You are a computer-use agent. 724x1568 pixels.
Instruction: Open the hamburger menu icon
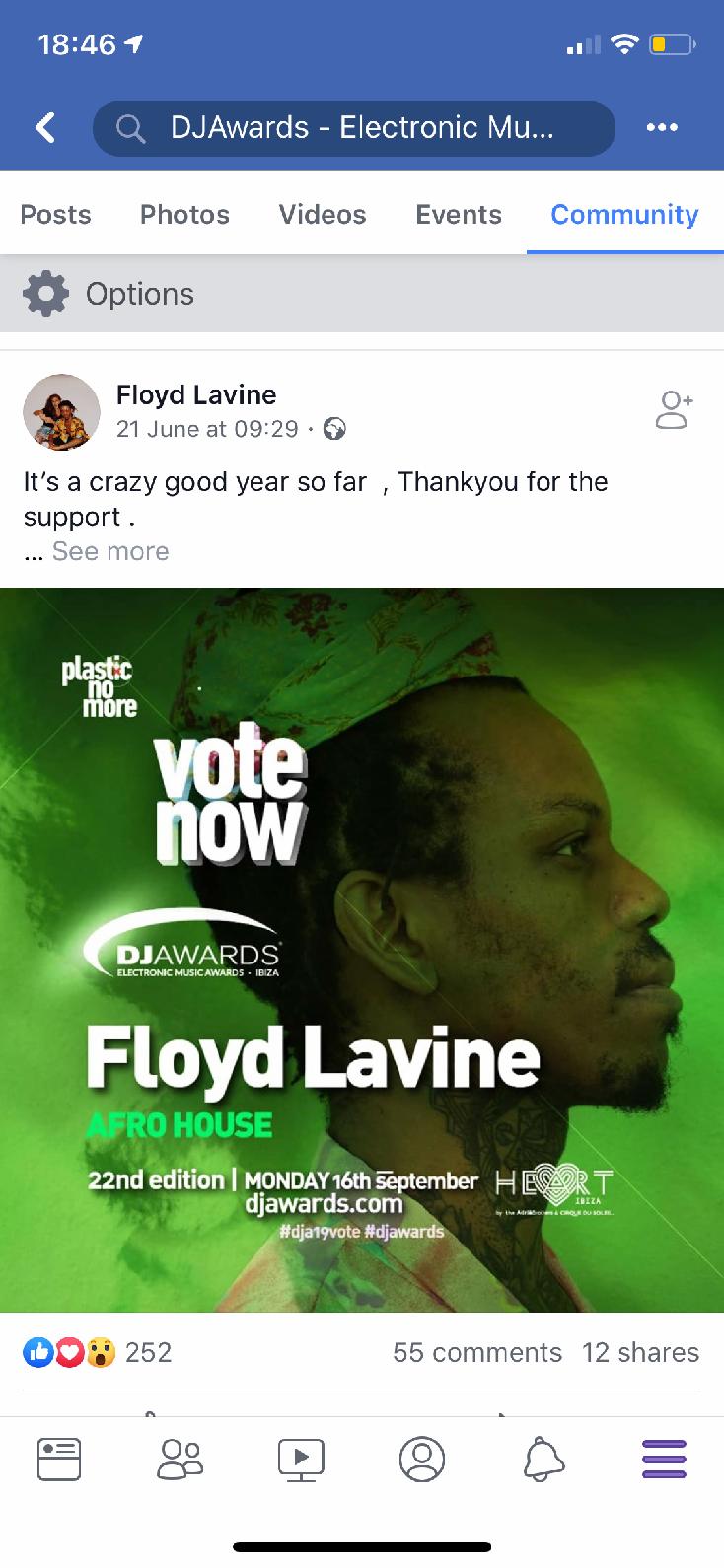(x=664, y=1459)
